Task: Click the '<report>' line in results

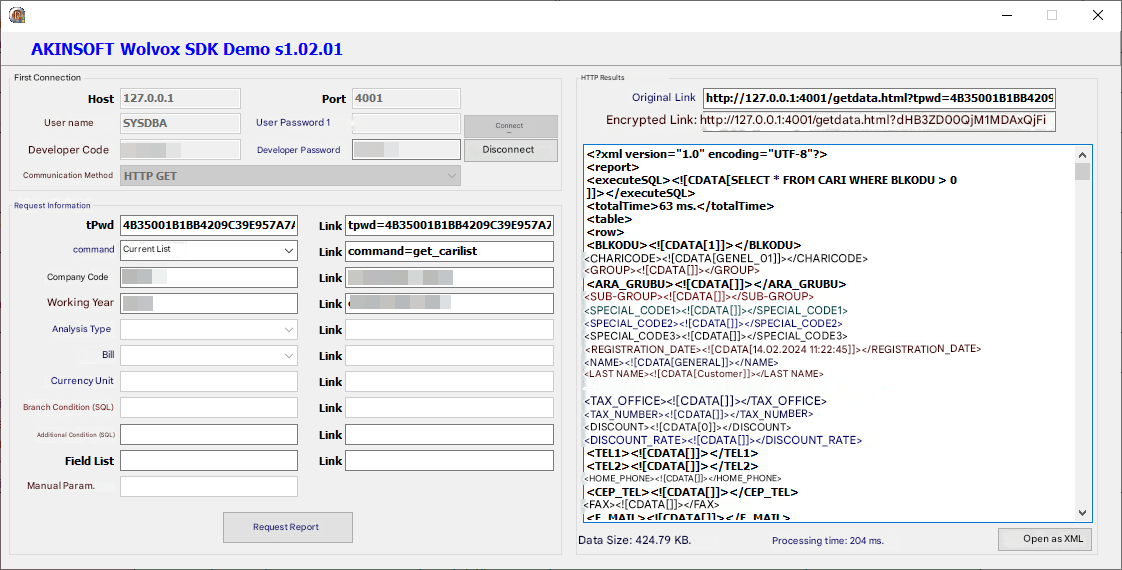Action: point(613,167)
